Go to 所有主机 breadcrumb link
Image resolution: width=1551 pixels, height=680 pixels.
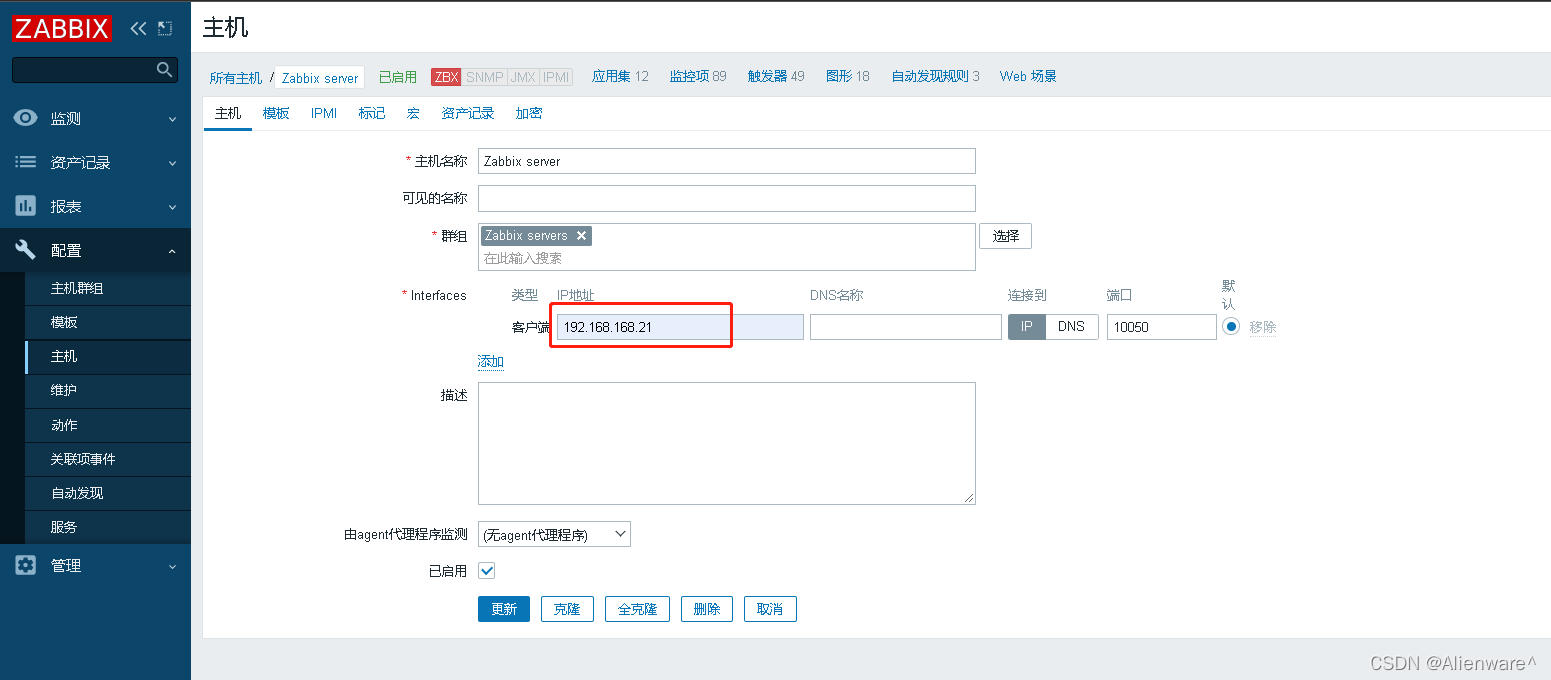[x=235, y=78]
